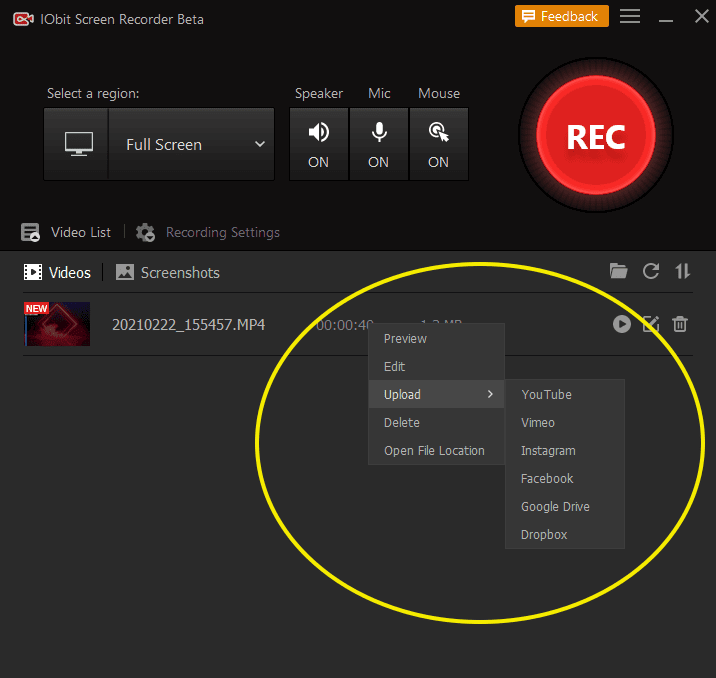Toggle the Mic ON button

[379, 144]
